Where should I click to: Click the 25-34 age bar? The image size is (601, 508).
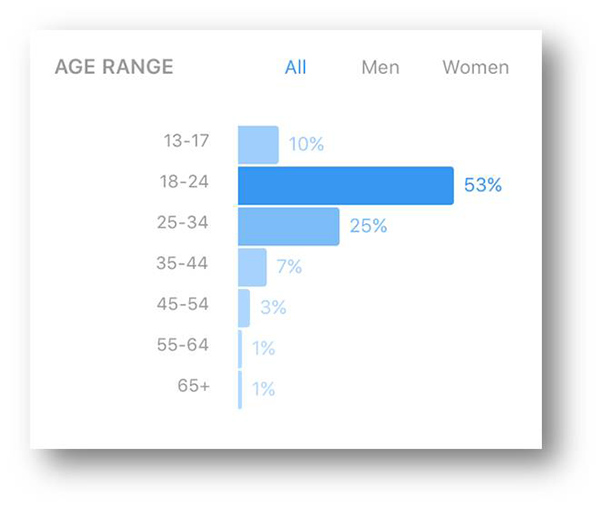click(289, 226)
